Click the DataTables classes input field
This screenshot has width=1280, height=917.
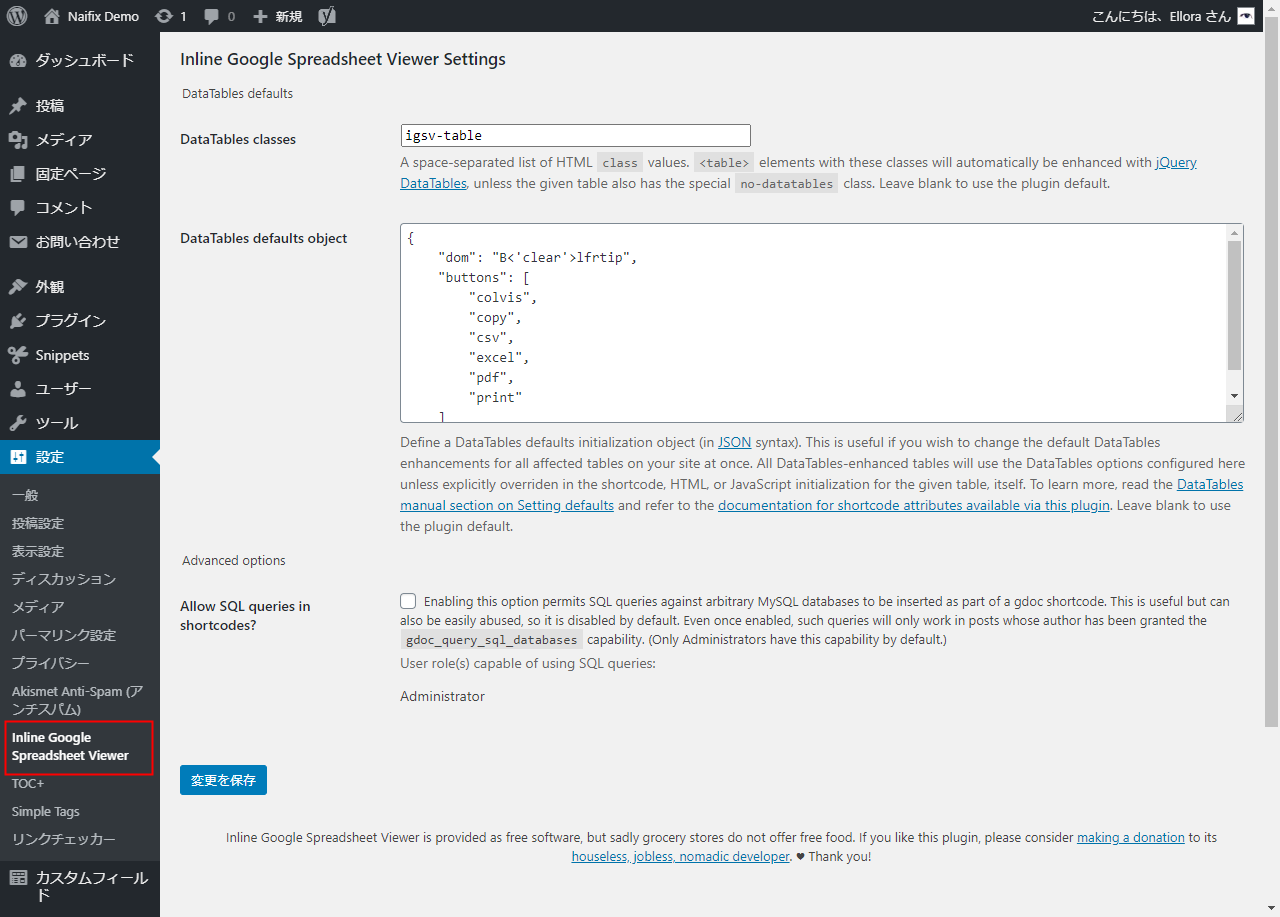pos(575,135)
